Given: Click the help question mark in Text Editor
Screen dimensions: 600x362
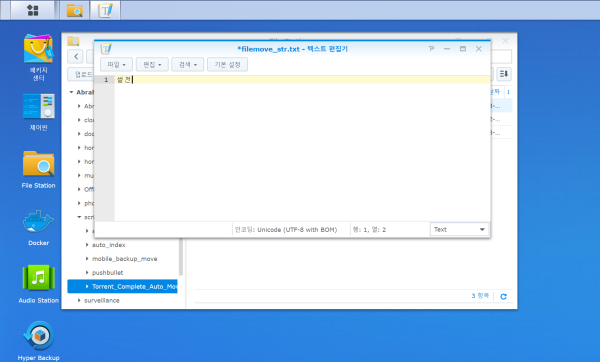Looking at the screenshot, I should click(x=431, y=49).
